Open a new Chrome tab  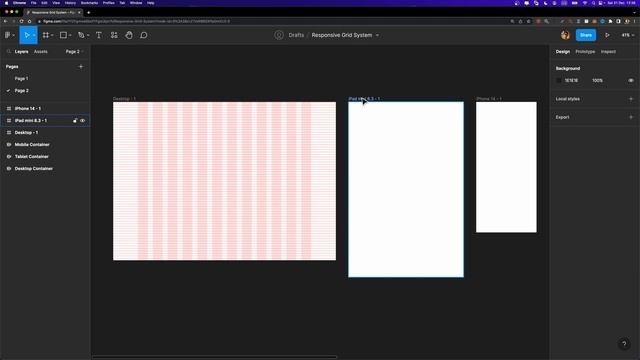pyautogui.click(x=89, y=13)
